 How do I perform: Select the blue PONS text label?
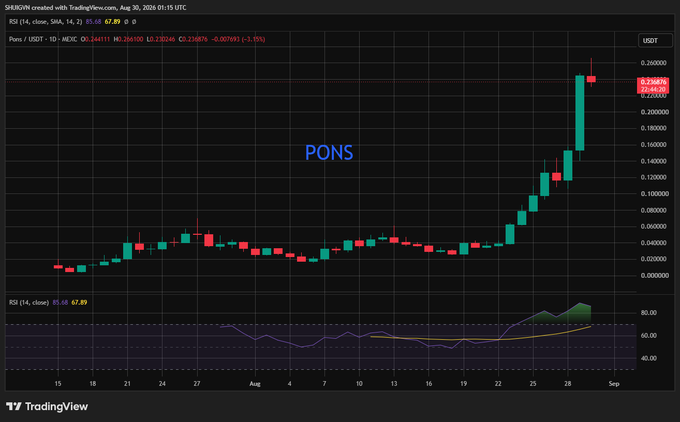pyautogui.click(x=329, y=153)
